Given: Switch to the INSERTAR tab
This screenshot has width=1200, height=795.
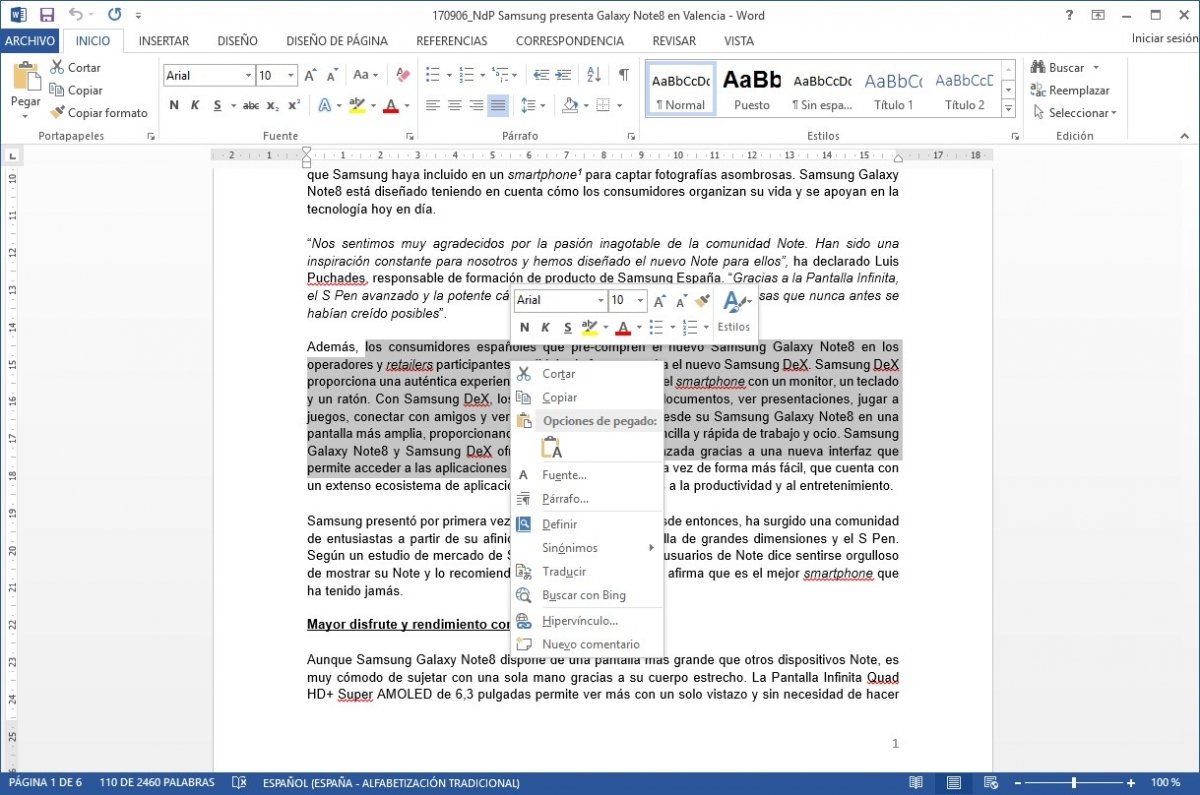Looking at the screenshot, I should [x=164, y=41].
